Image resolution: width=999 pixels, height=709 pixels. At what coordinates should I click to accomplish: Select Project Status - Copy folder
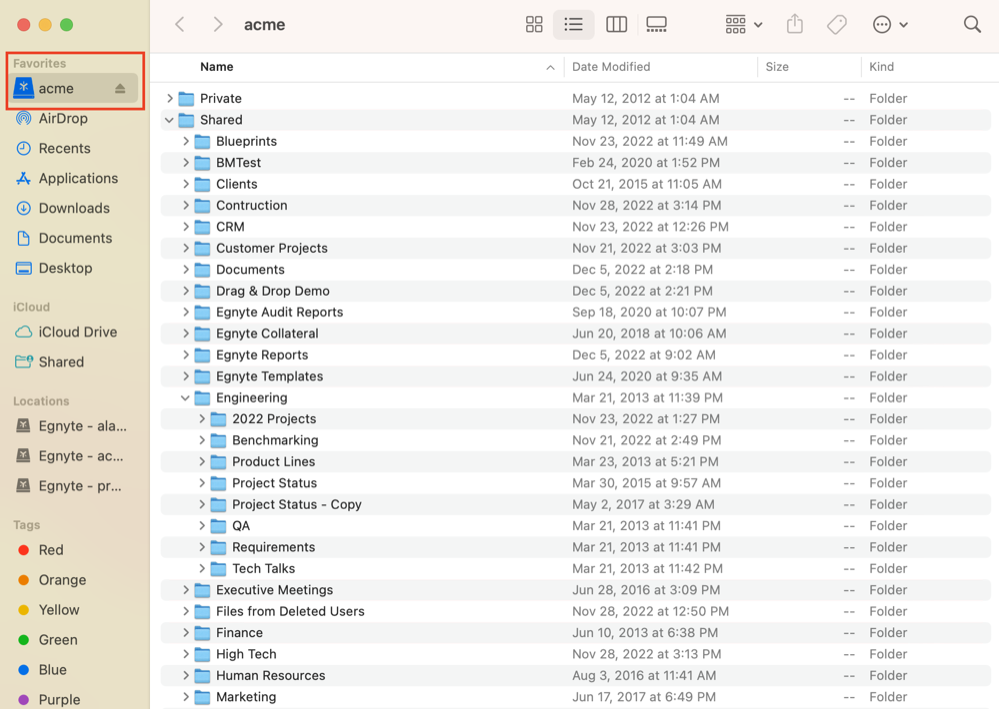(x=576, y=505)
